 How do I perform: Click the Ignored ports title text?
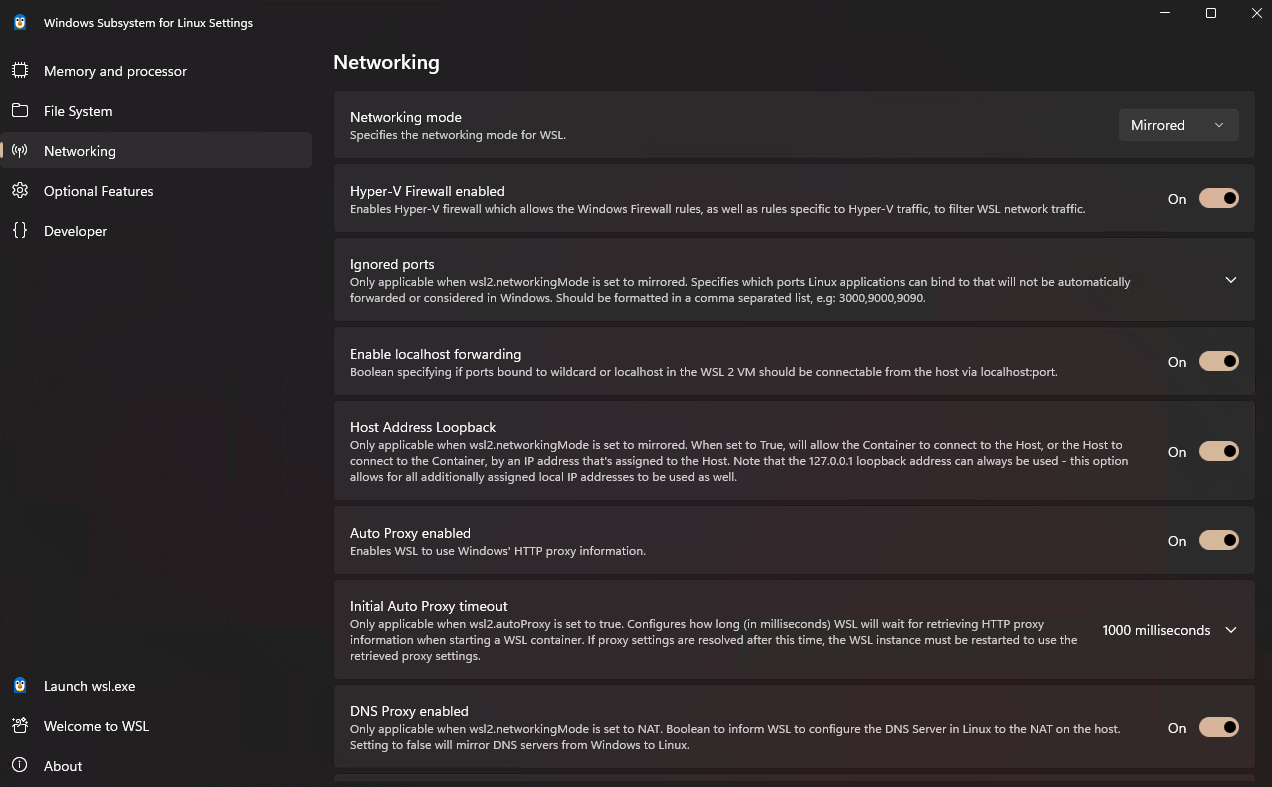392,264
